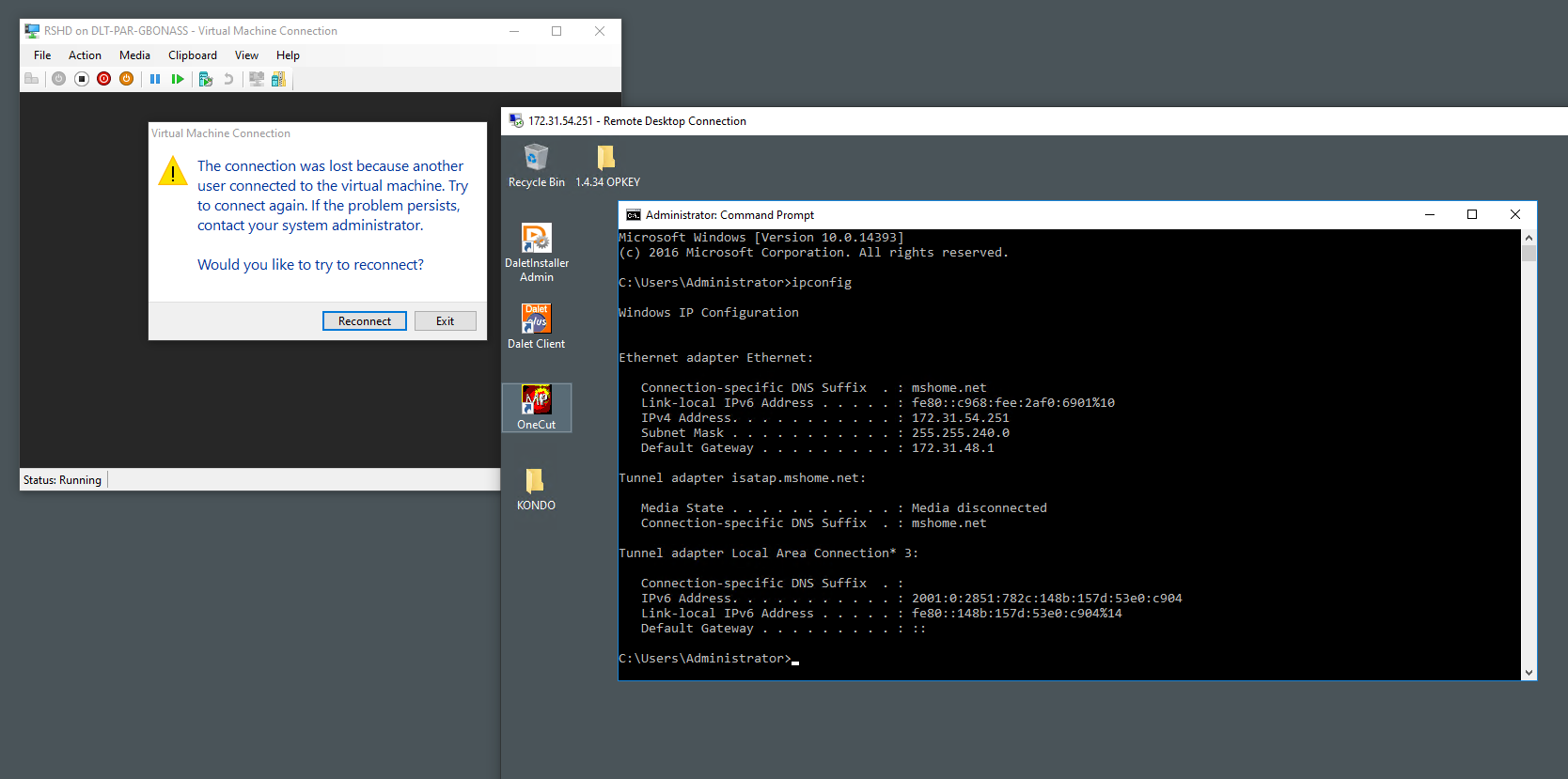1568x779 pixels.
Task: Open the Media menu
Action: point(134,55)
